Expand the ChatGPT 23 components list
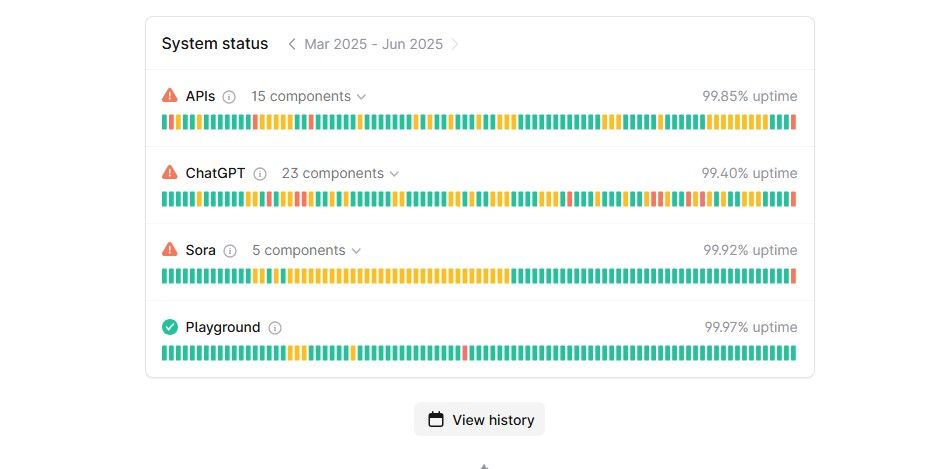947x469 pixels. click(340, 174)
